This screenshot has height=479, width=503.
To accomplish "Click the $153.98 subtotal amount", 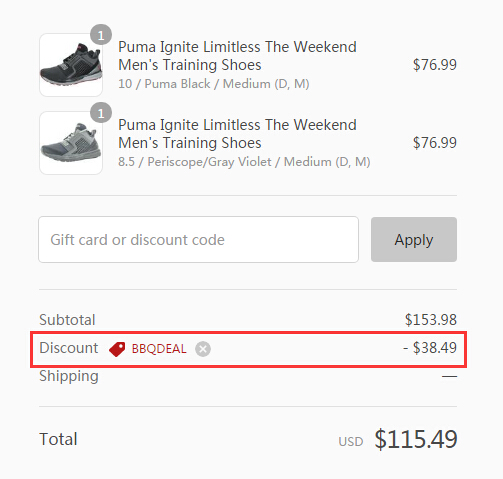I will pos(431,320).
